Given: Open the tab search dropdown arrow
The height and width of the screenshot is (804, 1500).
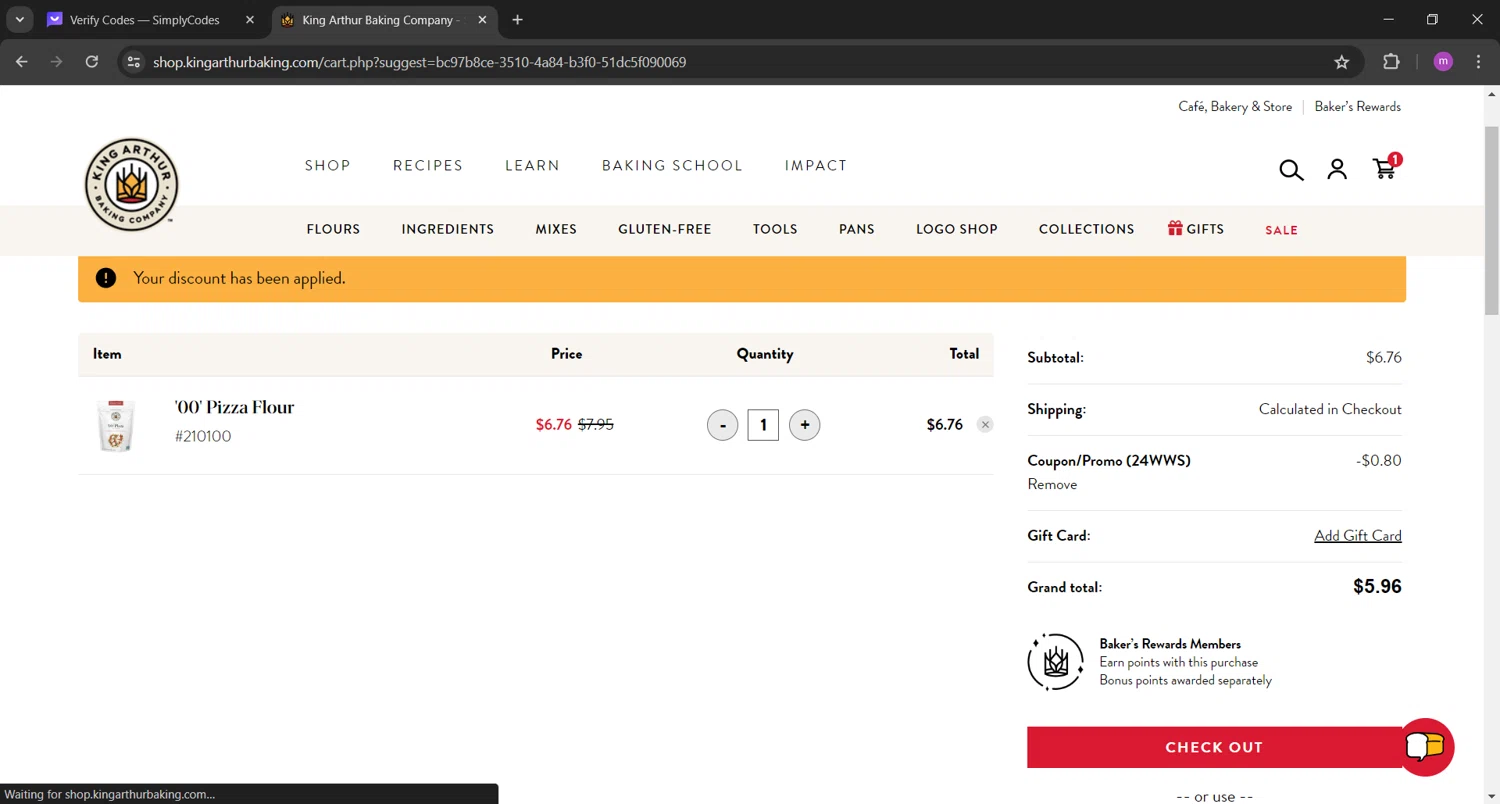Looking at the screenshot, I should (19, 20).
